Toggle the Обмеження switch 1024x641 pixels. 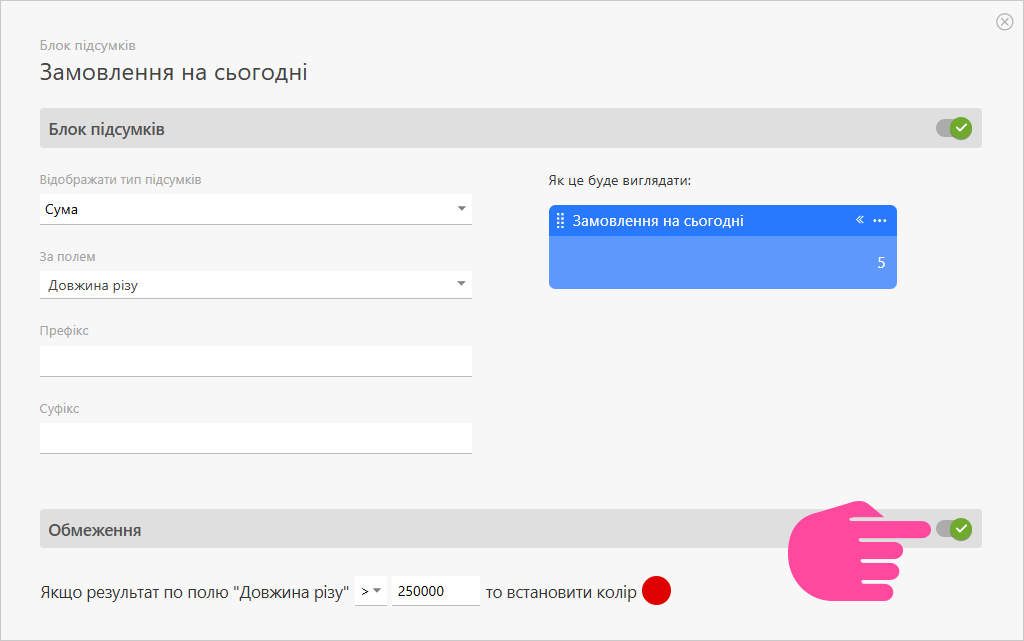pos(953,529)
